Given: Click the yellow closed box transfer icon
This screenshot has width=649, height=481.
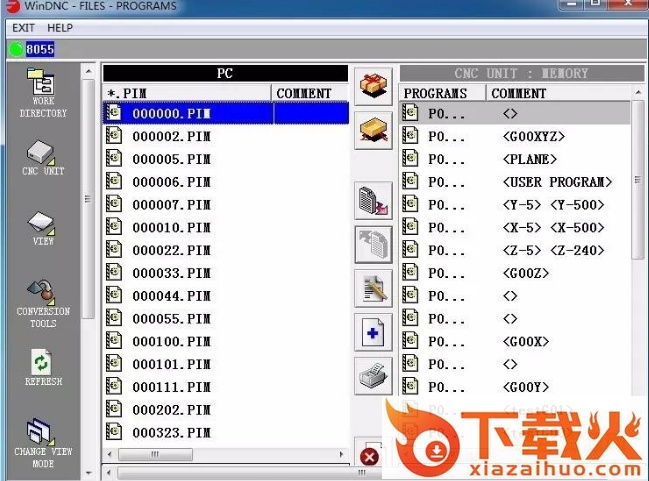Looking at the screenshot, I should click(373, 132).
